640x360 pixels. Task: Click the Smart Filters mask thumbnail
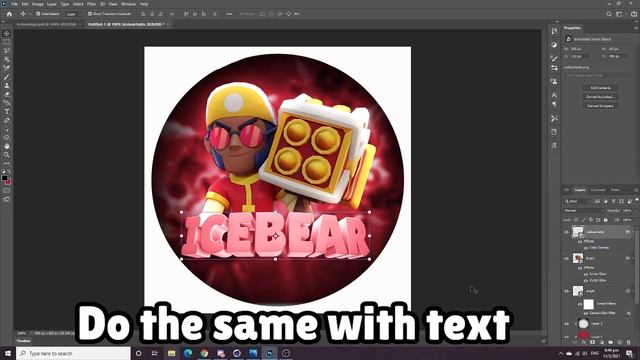click(588, 304)
